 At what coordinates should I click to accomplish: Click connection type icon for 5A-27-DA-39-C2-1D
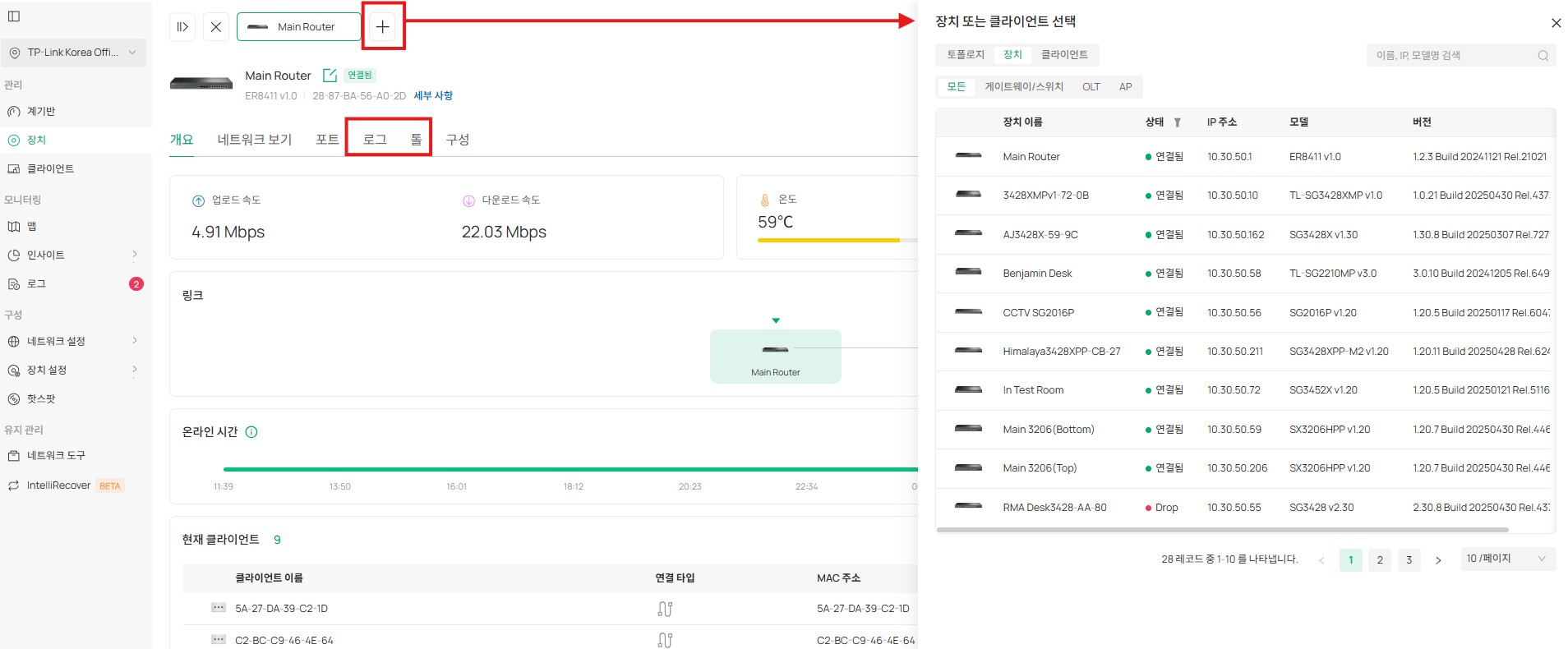665,609
